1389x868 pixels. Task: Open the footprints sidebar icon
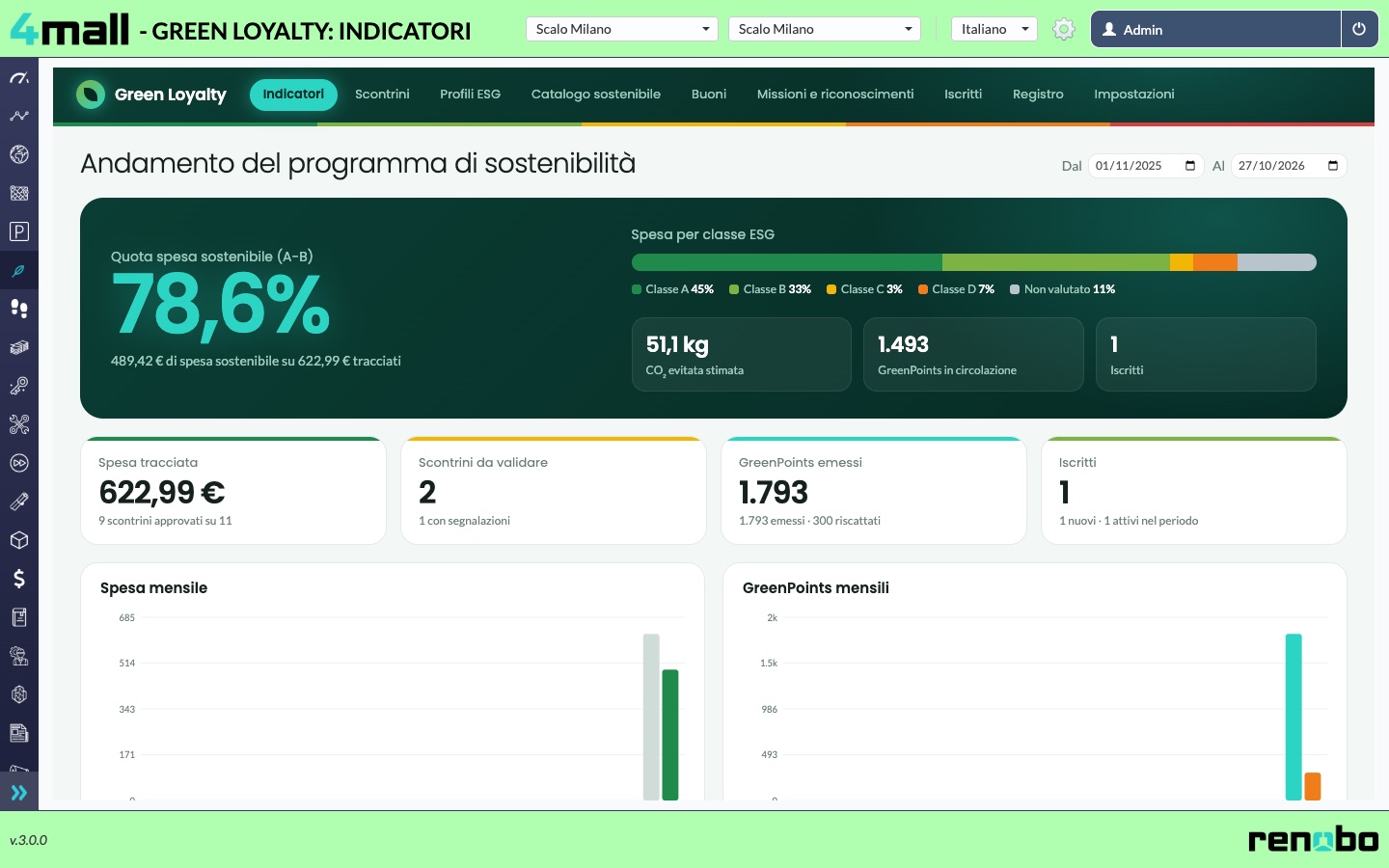click(18, 309)
